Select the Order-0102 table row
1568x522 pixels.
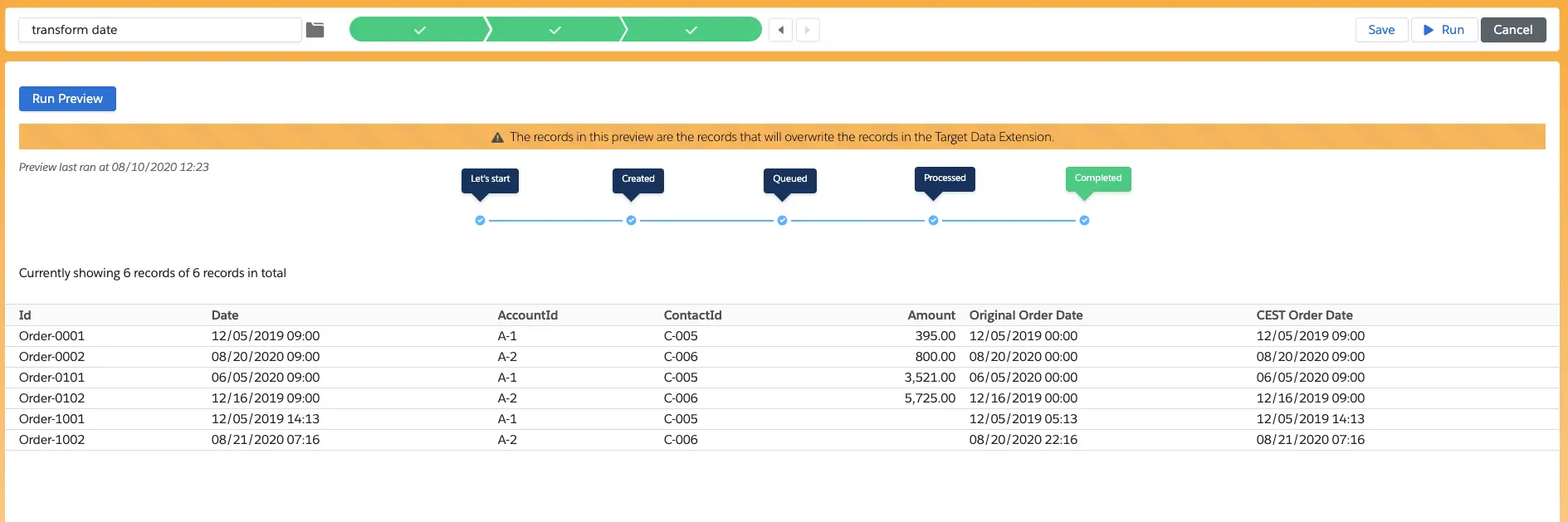point(51,398)
